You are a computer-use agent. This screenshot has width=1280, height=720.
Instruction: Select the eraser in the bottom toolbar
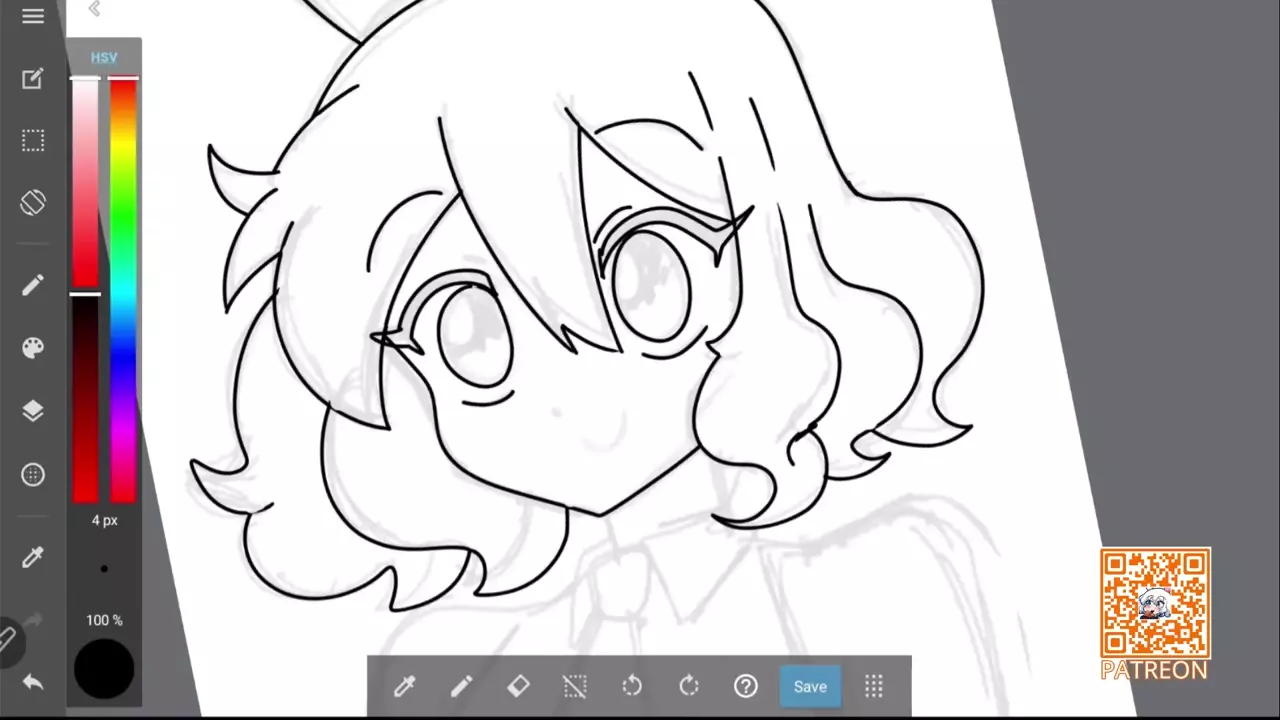pyautogui.click(x=518, y=686)
